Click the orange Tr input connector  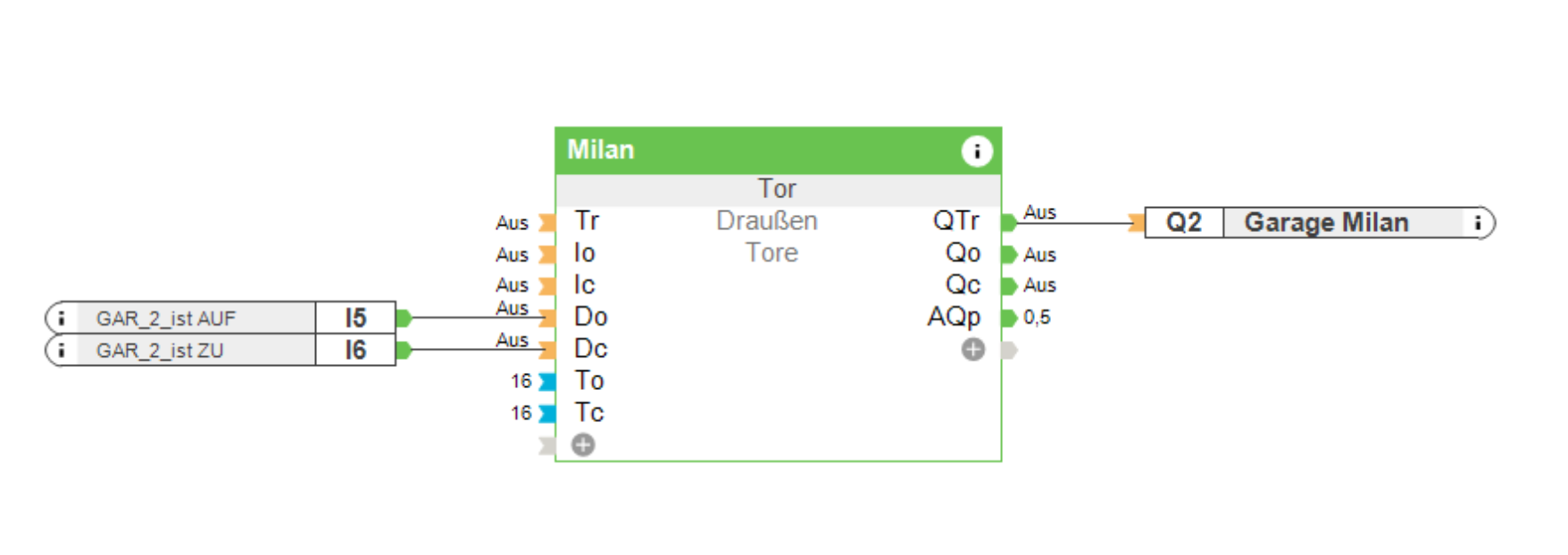(547, 221)
